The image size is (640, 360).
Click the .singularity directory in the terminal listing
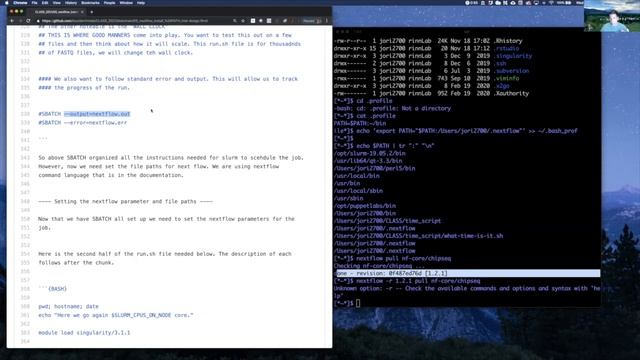(x=512, y=56)
